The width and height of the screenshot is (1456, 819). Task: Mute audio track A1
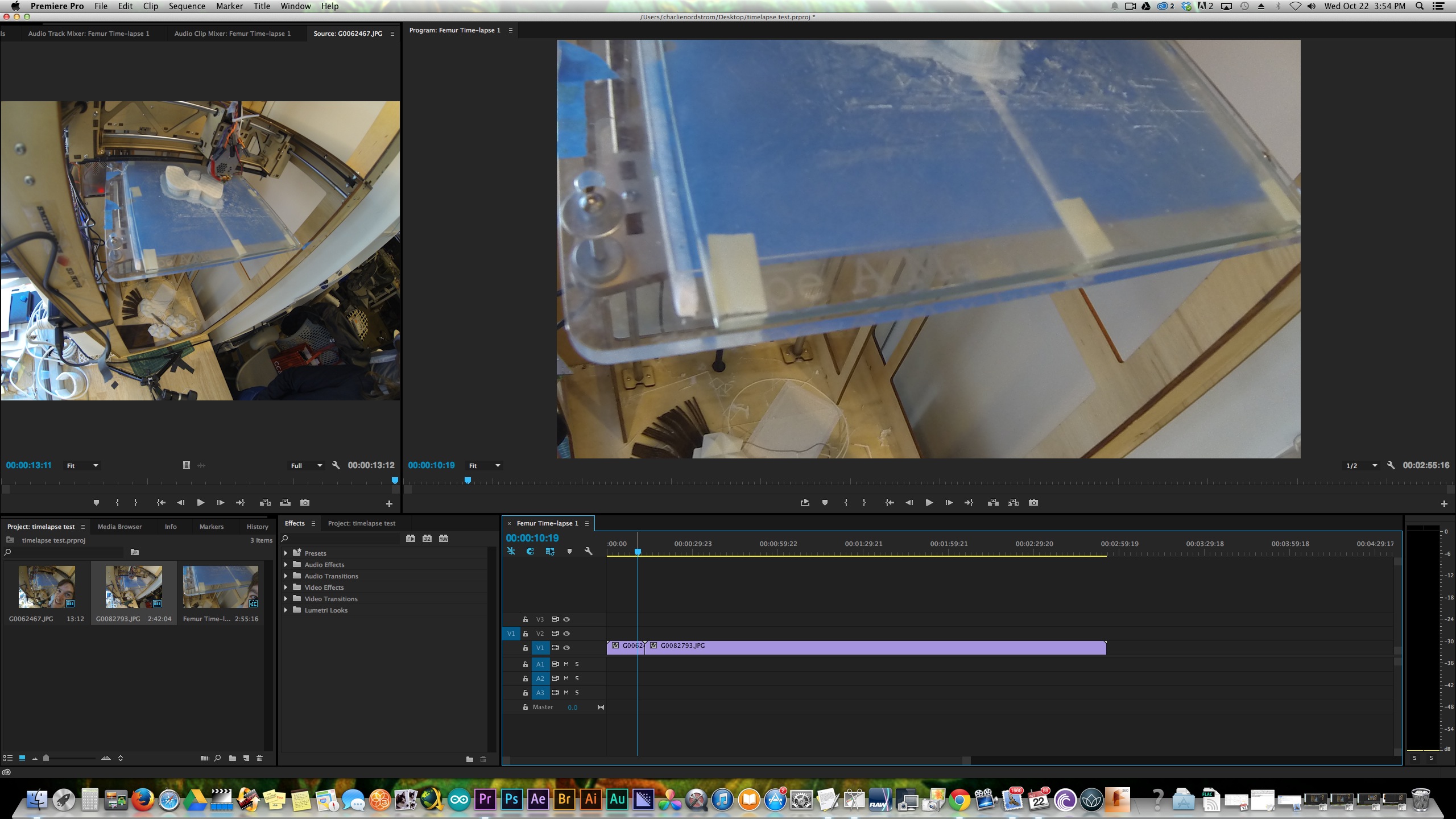[x=566, y=664]
